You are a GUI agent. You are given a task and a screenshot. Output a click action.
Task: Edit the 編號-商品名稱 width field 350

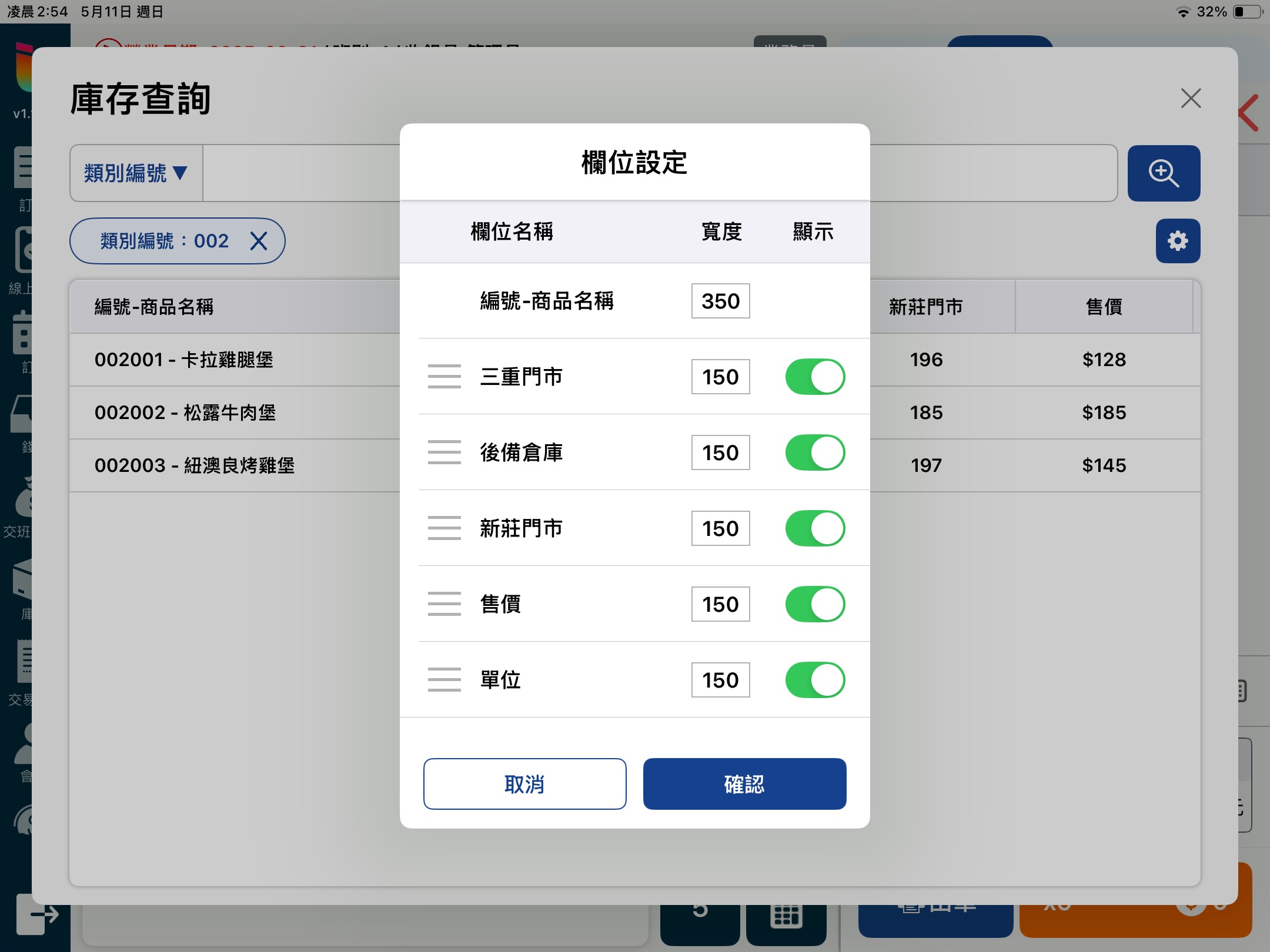point(720,301)
